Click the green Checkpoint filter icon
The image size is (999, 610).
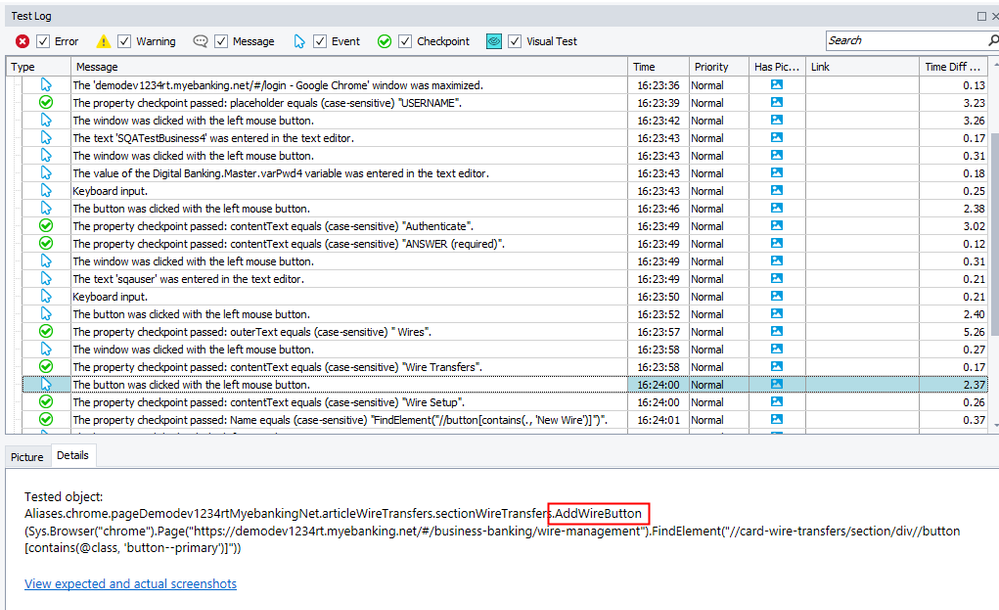384,41
